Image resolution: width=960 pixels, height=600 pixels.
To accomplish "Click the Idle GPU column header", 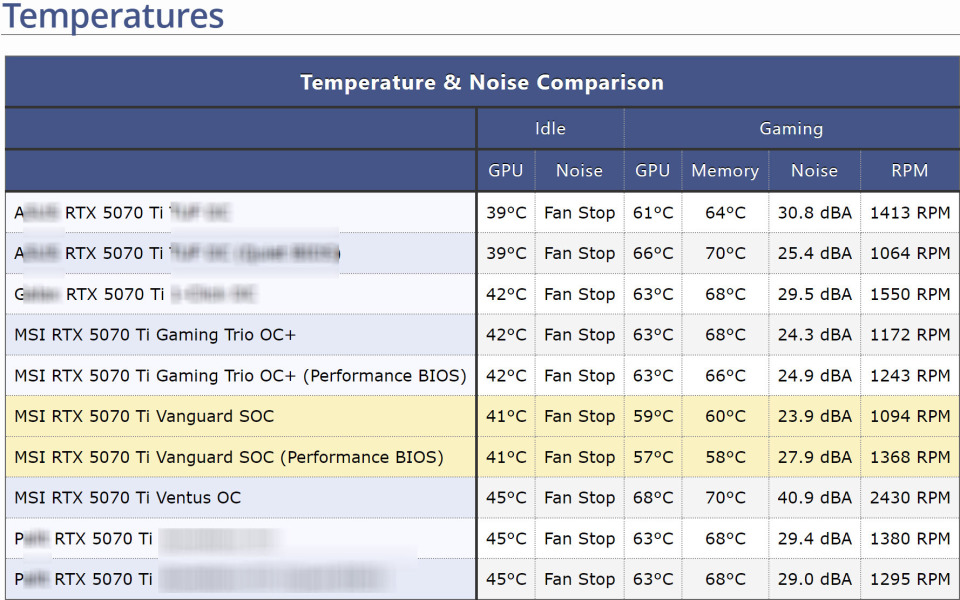I will pyautogui.click(x=505, y=171).
